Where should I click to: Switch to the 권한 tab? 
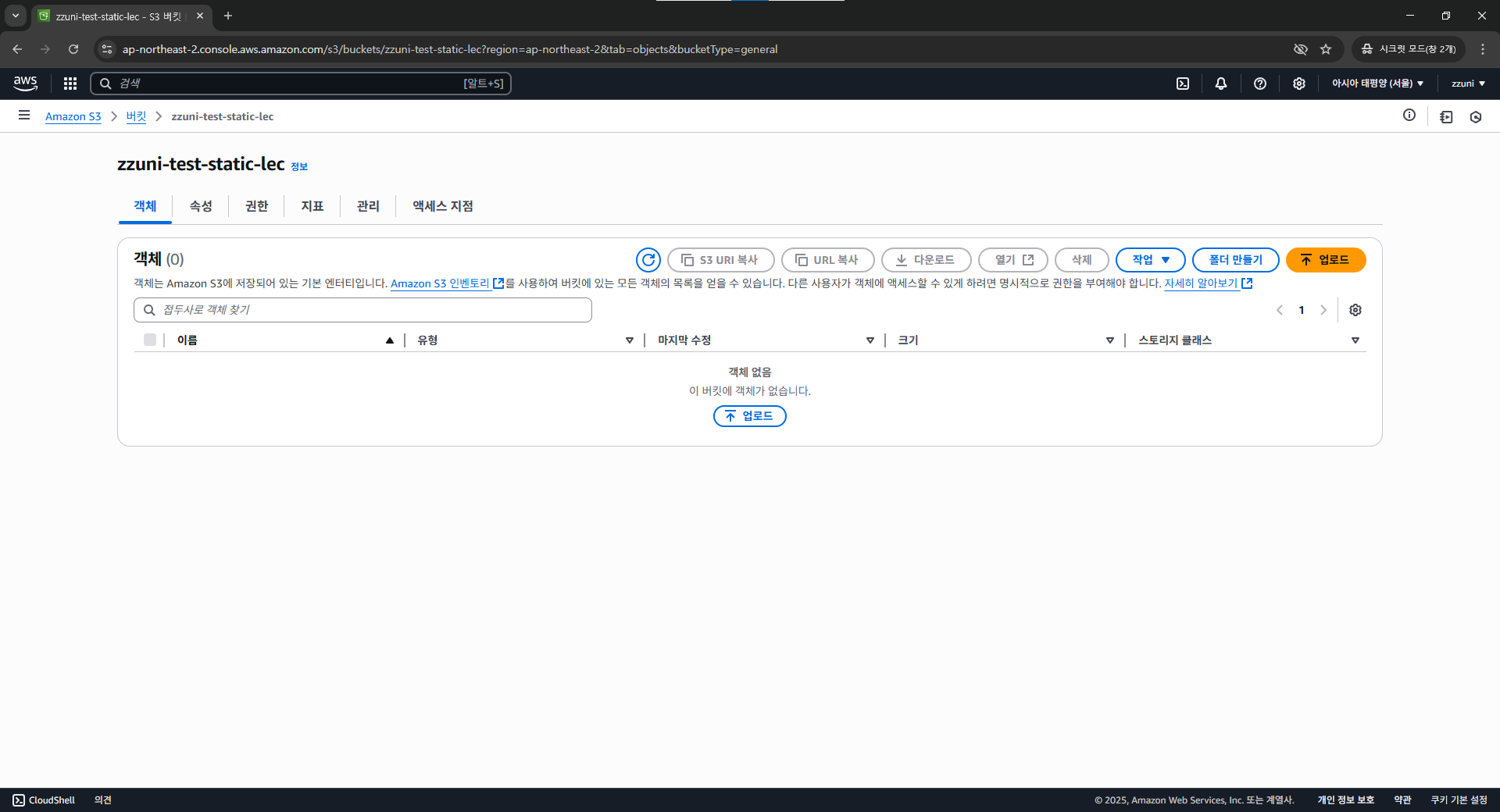coord(256,206)
